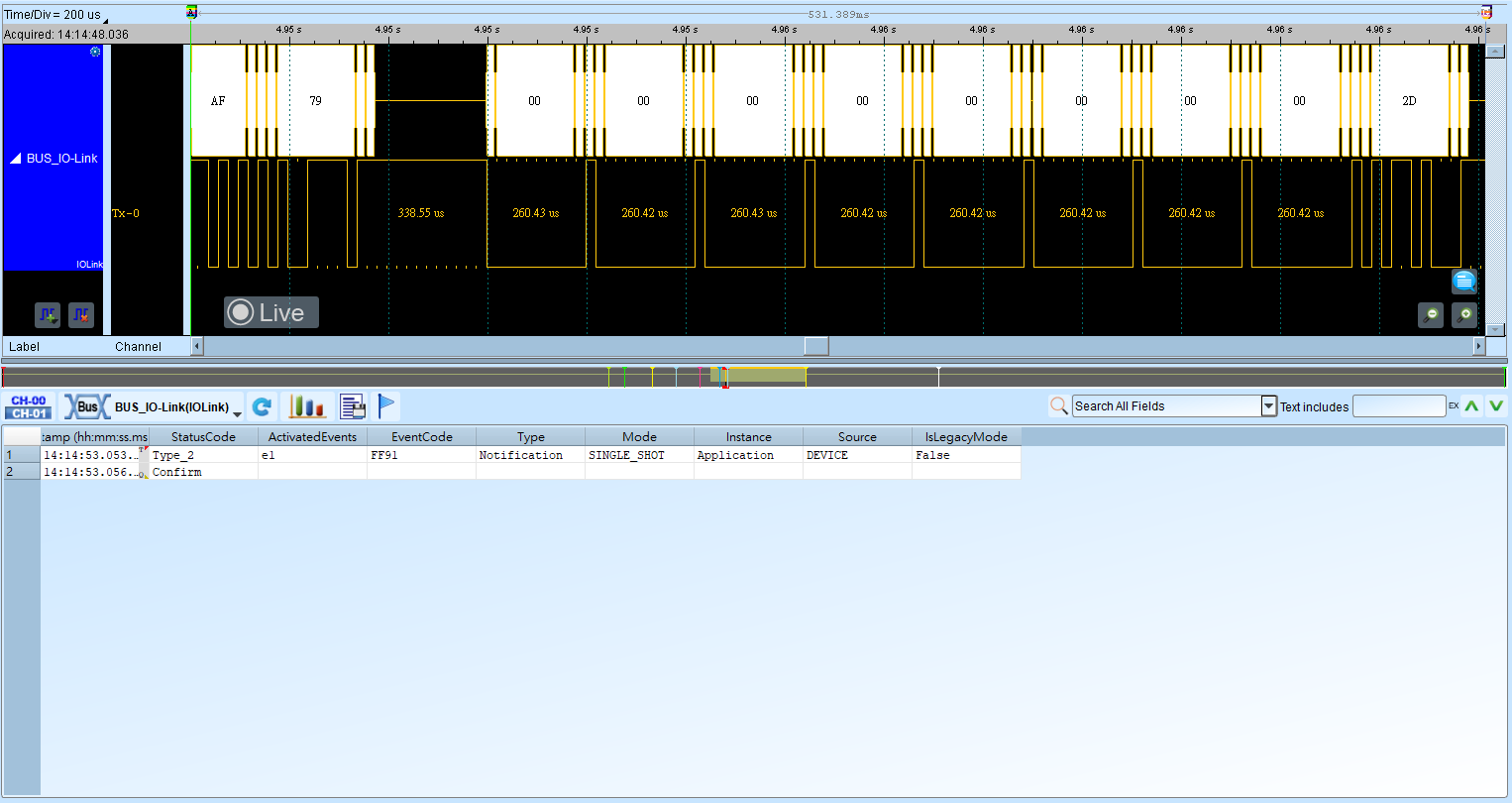This screenshot has width=1512, height=803.
Task: Select table row 1 header
Action: point(21,455)
